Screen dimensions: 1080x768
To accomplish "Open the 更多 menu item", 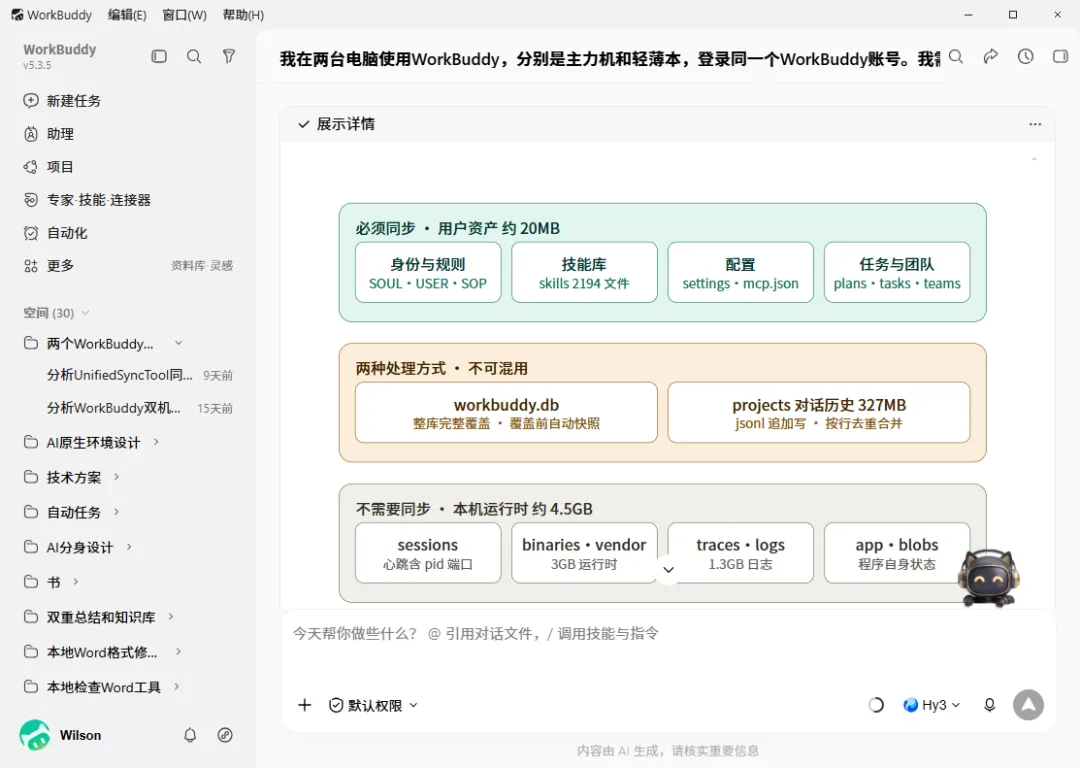I will [x=48, y=265].
